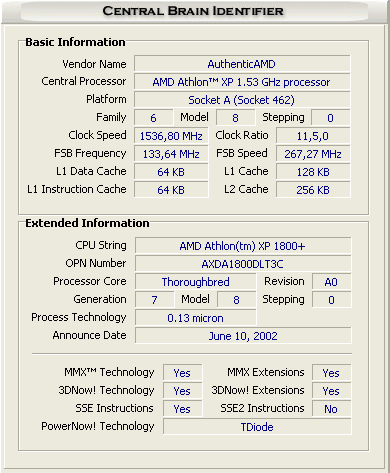Click the PowerNow! Technology label

click(x=98, y=426)
